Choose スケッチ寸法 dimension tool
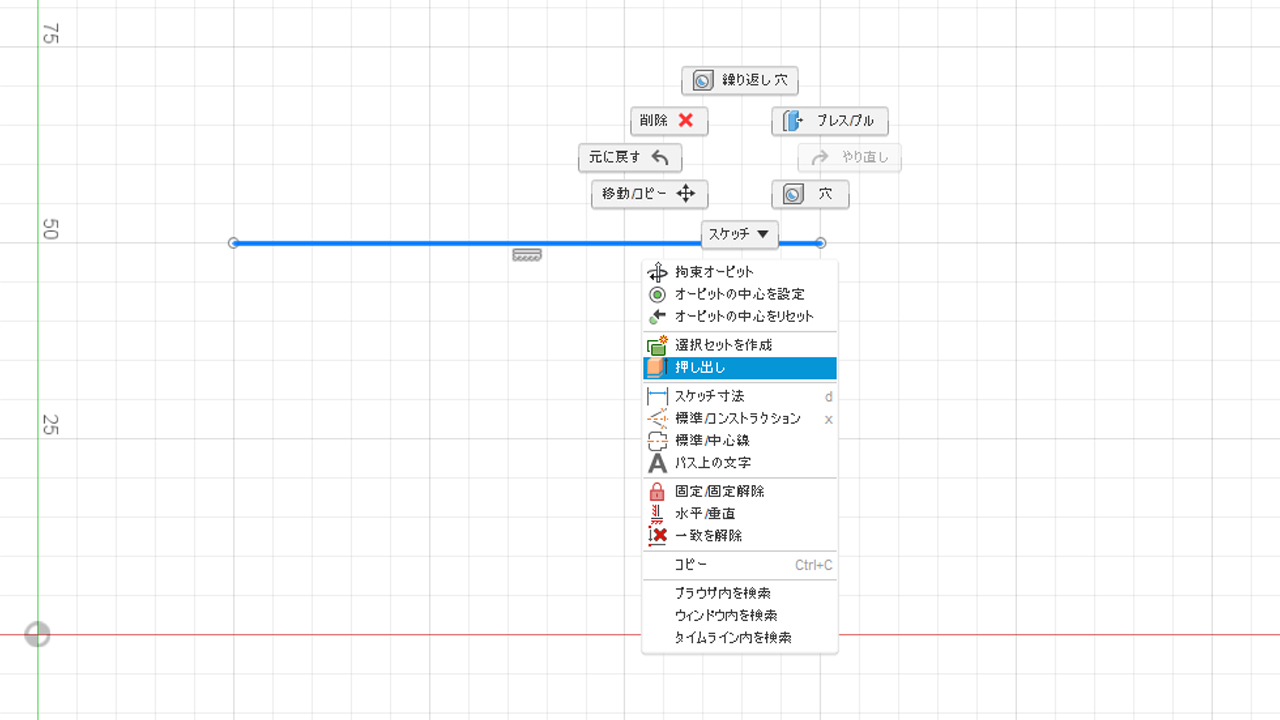This screenshot has height=720, width=1280. point(709,396)
